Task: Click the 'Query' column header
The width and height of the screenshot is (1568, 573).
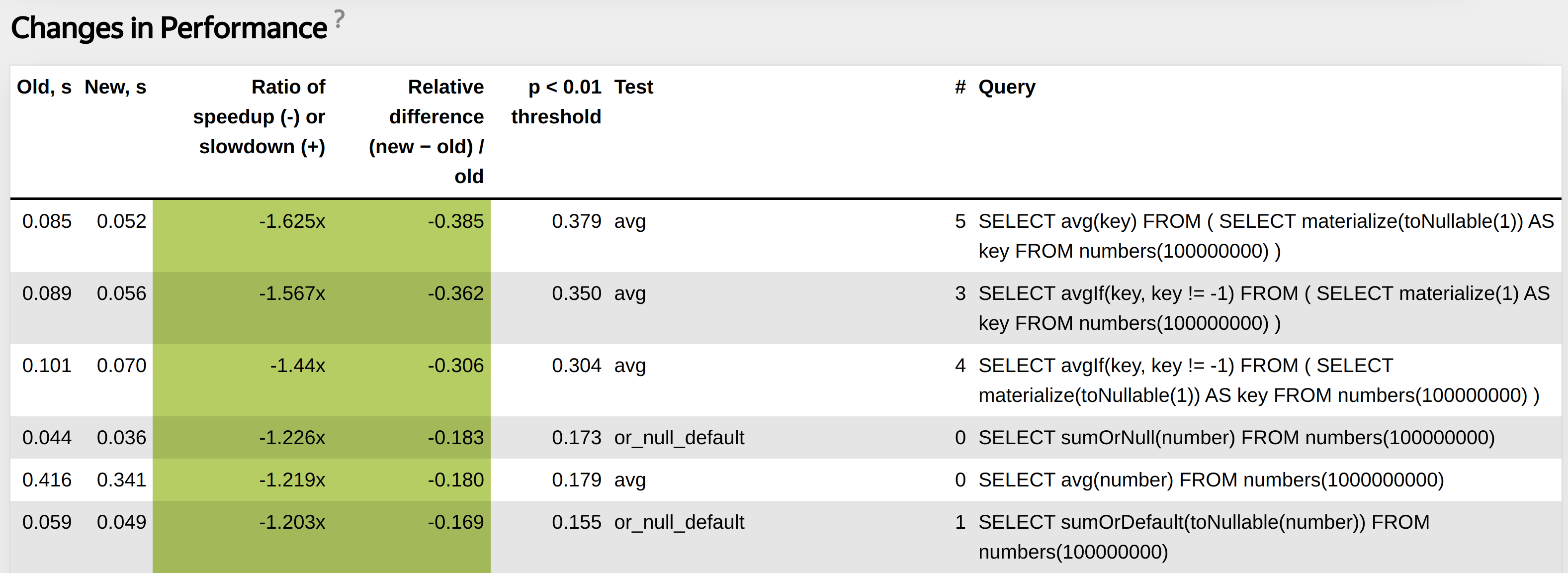Action: (x=1006, y=87)
